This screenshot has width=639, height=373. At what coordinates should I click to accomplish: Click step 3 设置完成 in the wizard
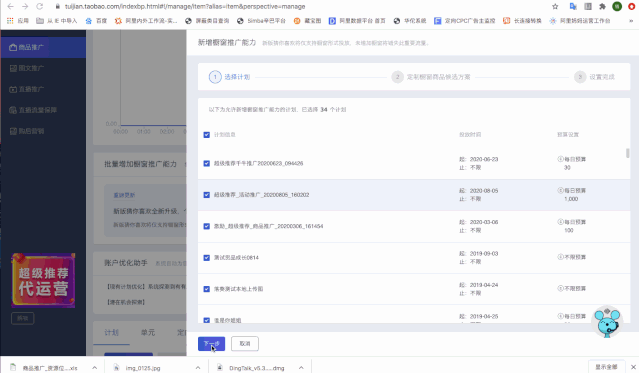pos(594,77)
